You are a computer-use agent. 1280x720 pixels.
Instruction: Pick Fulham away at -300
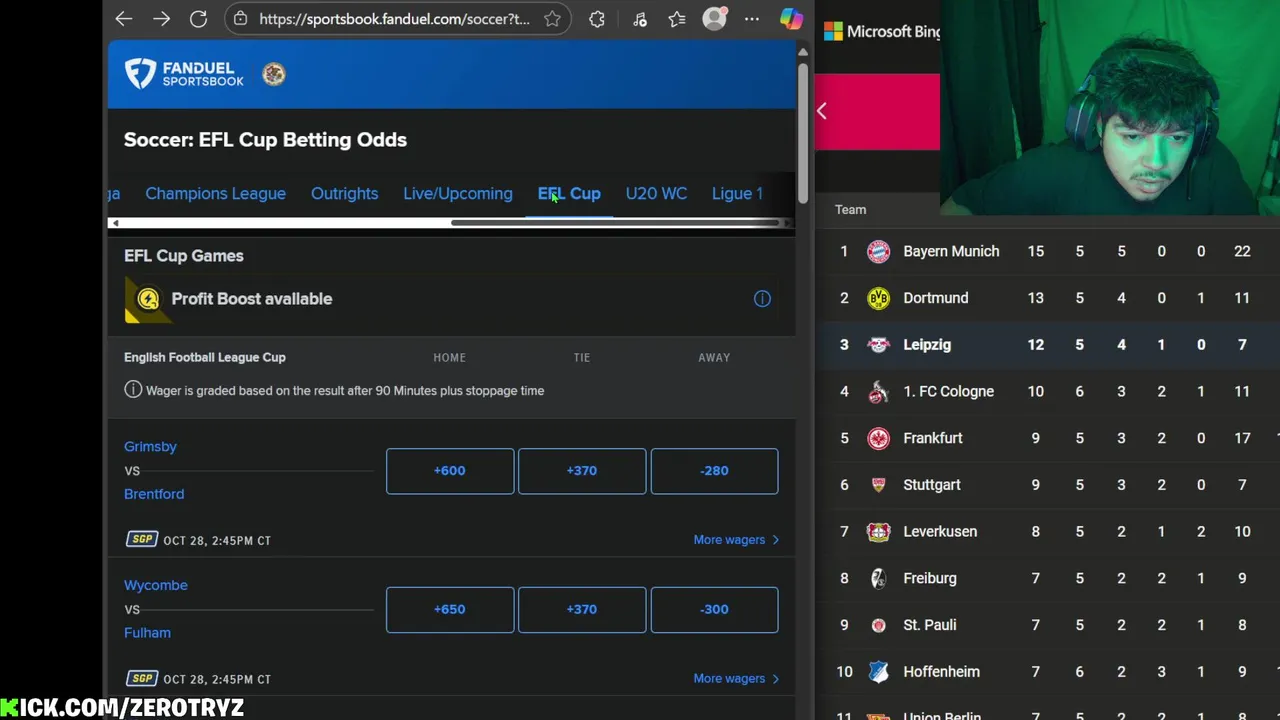[x=714, y=609]
